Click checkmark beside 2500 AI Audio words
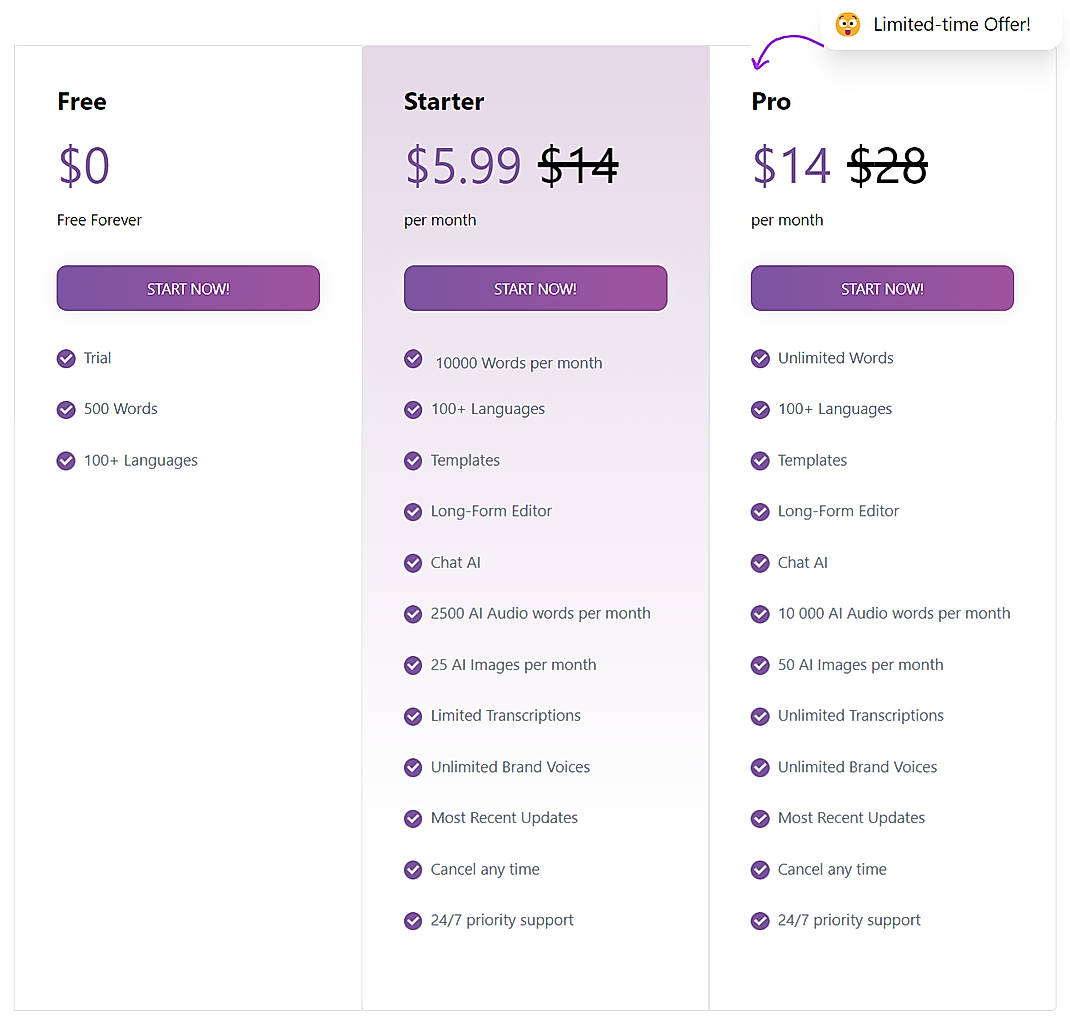The height and width of the screenshot is (1026, 1070). point(413,614)
